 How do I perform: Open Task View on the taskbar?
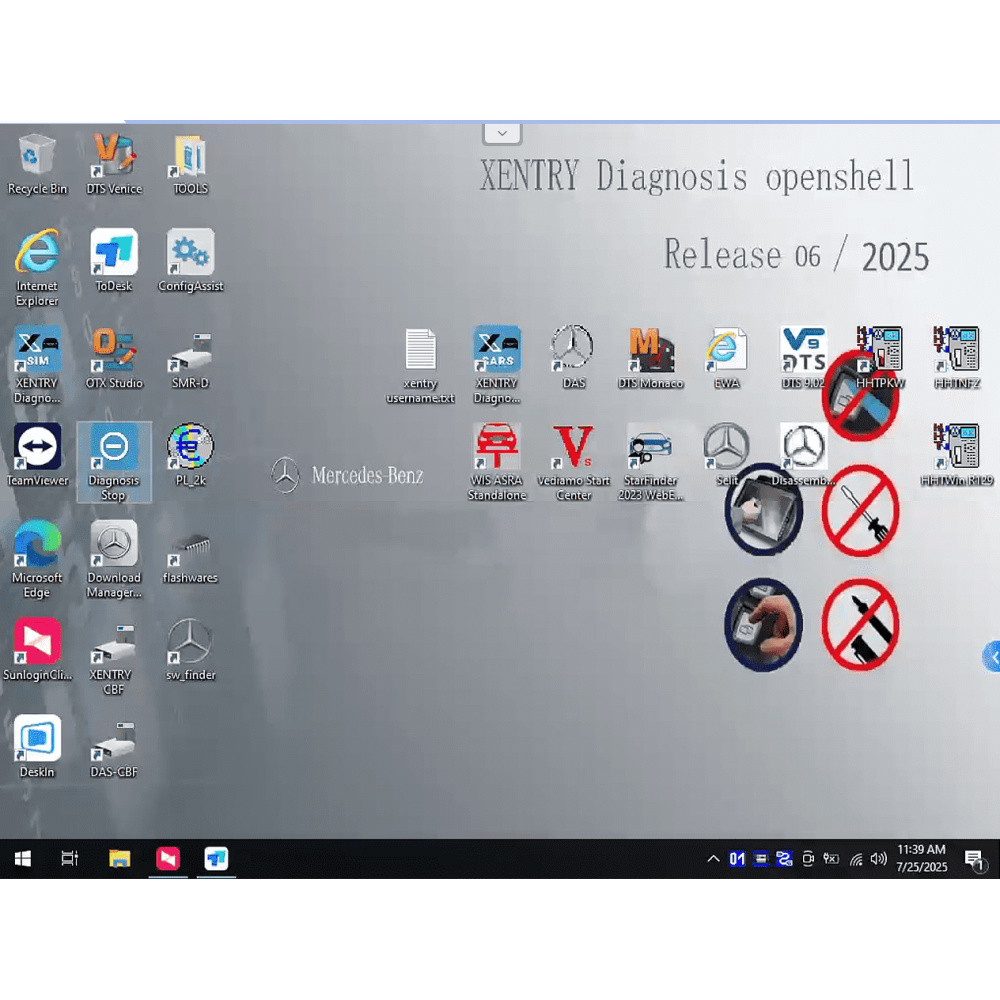point(70,858)
